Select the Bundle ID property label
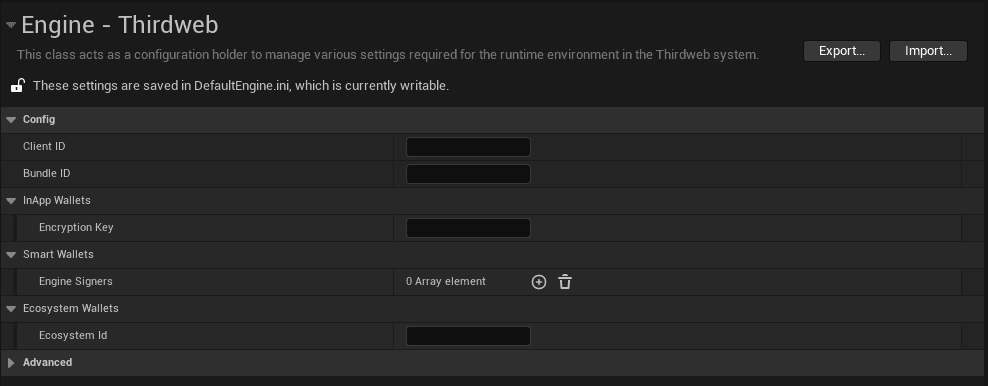988x386 pixels. (x=47, y=173)
